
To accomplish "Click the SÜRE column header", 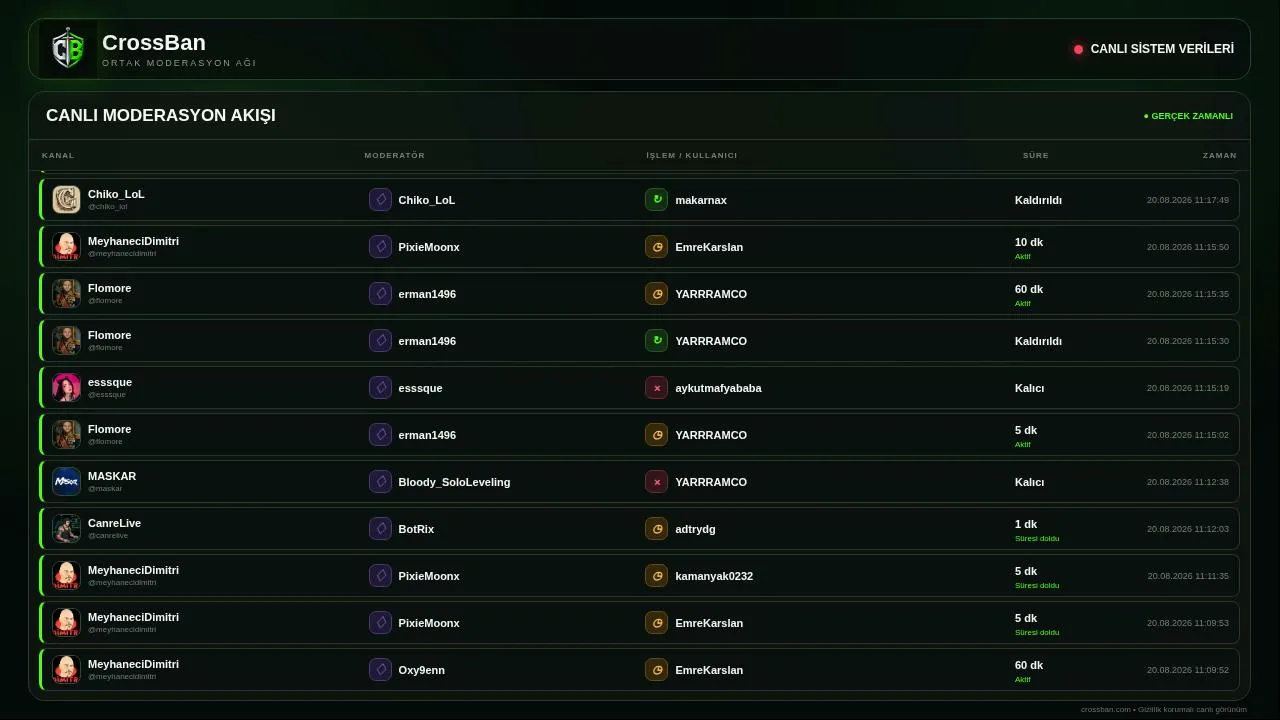I will point(1036,155).
